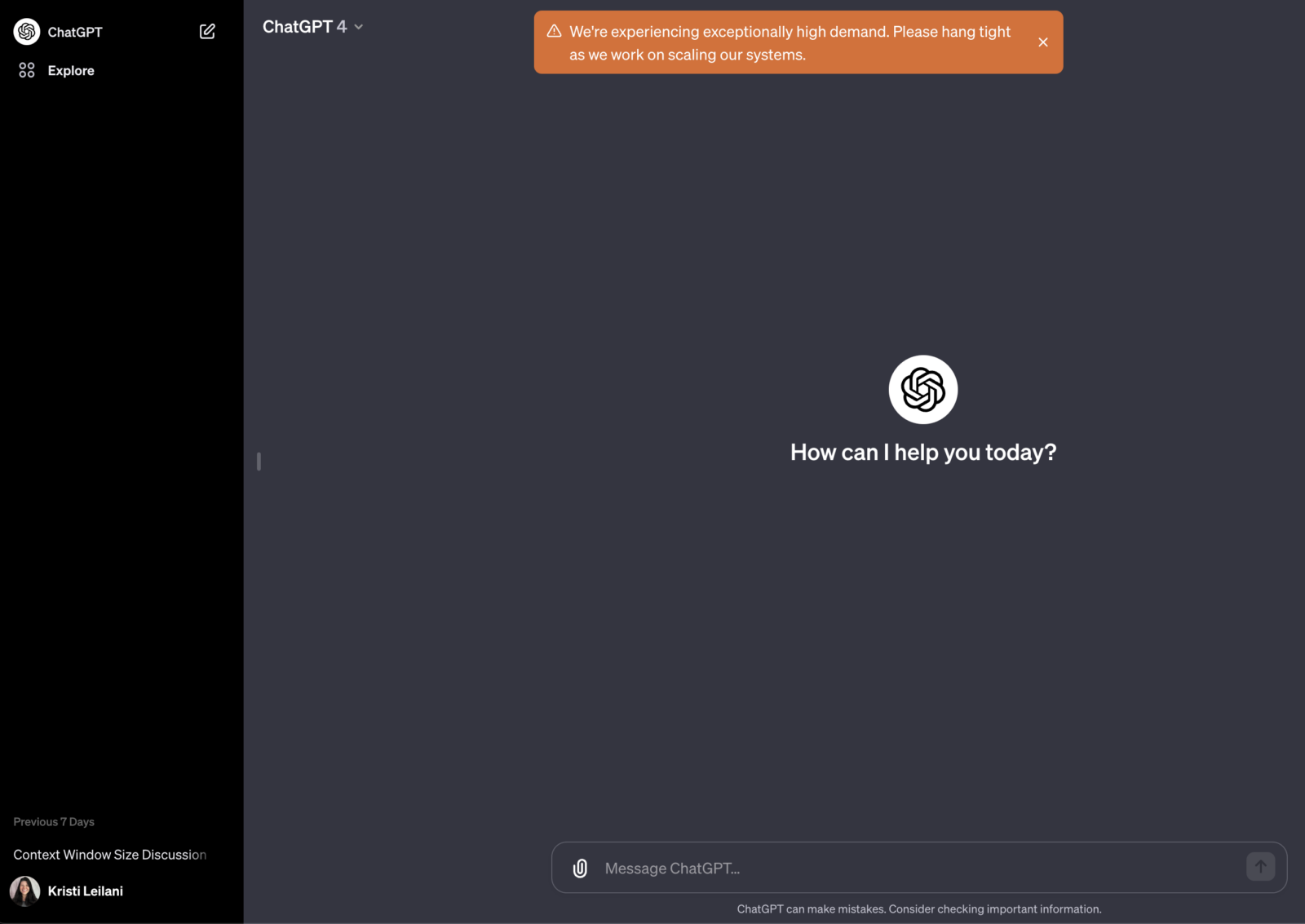Click the ChatGPT label at top left
This screenshot has height=924, width=1305.
point(75,32)
